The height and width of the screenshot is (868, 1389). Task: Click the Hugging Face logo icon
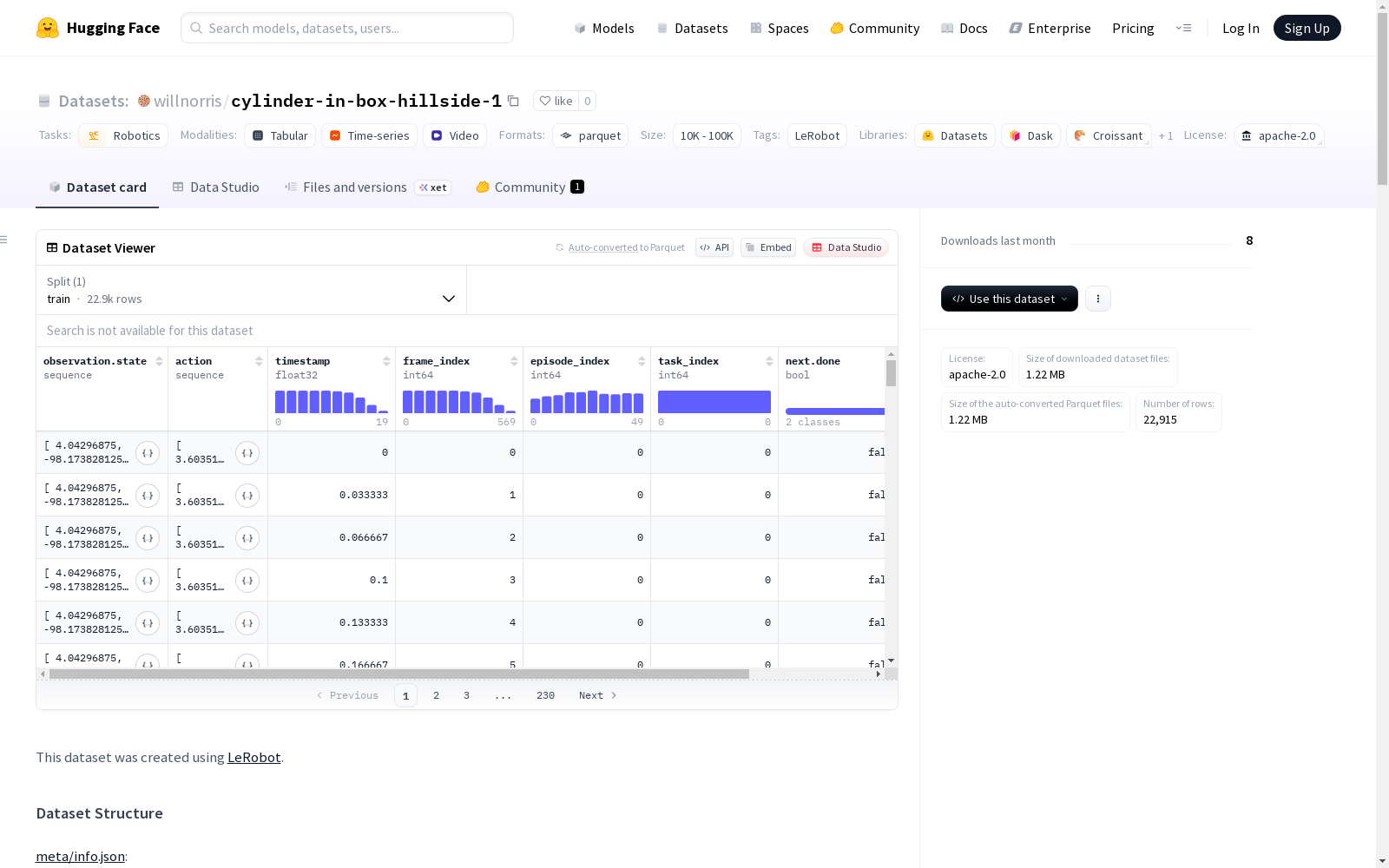click(x=48, y=28)
